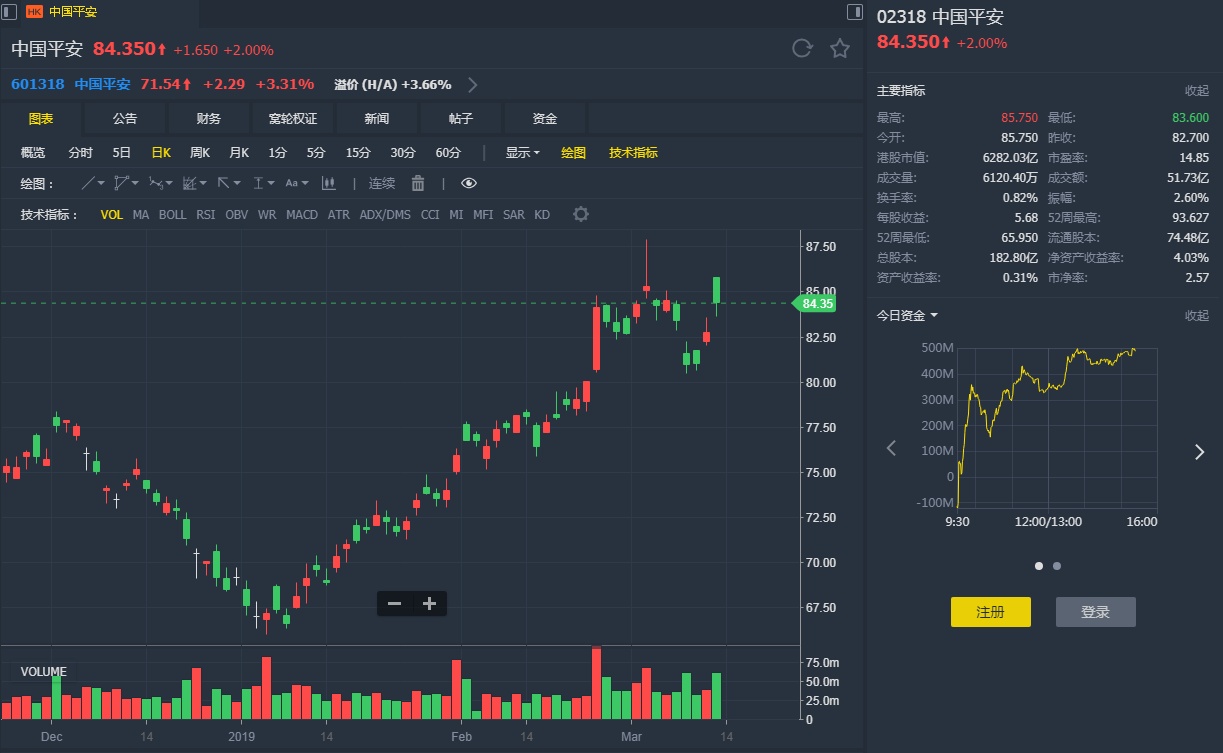Open the 显示 display dropdown

click(x=522, y=153)
